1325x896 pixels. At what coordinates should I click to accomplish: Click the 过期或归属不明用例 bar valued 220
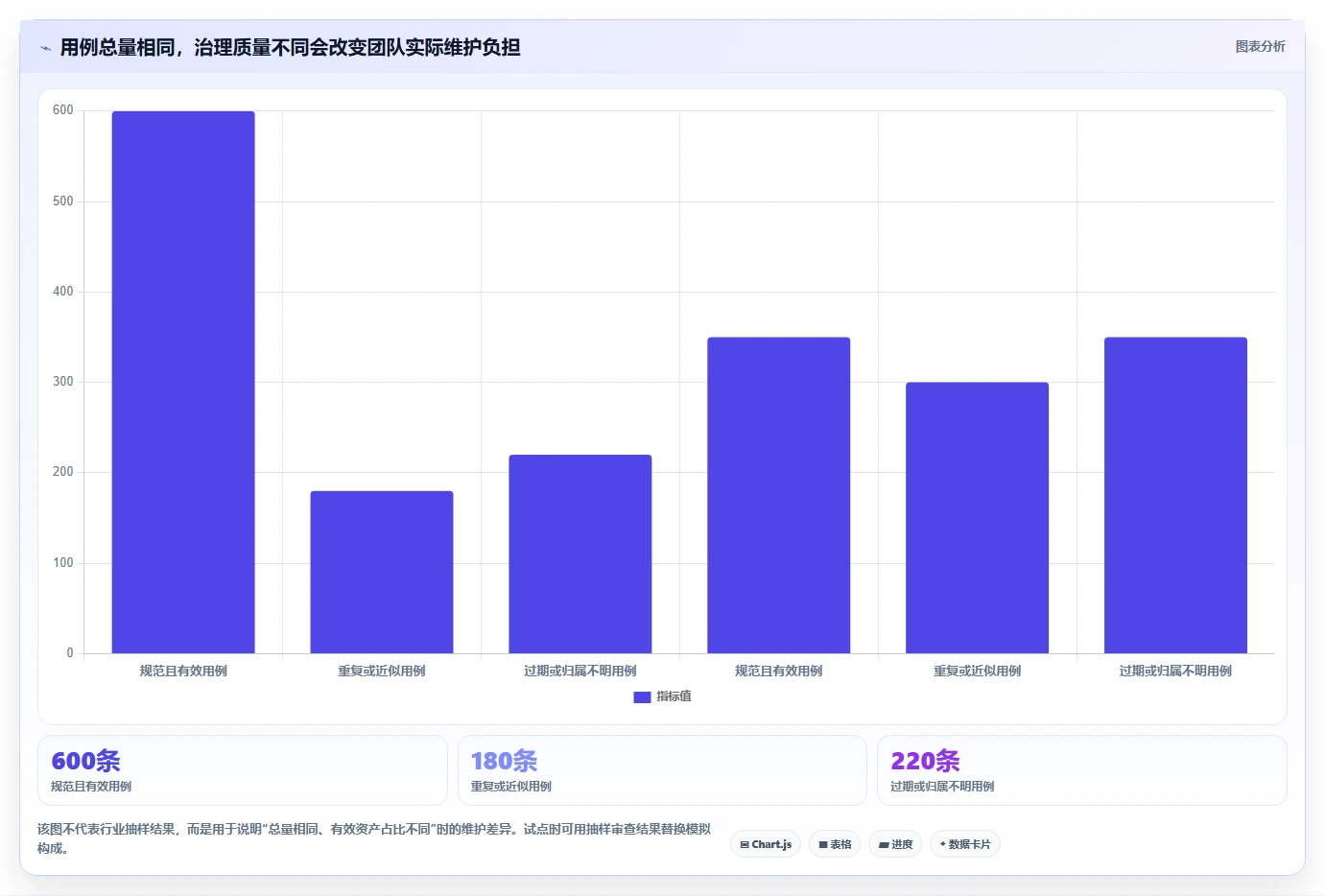(580, 554)
